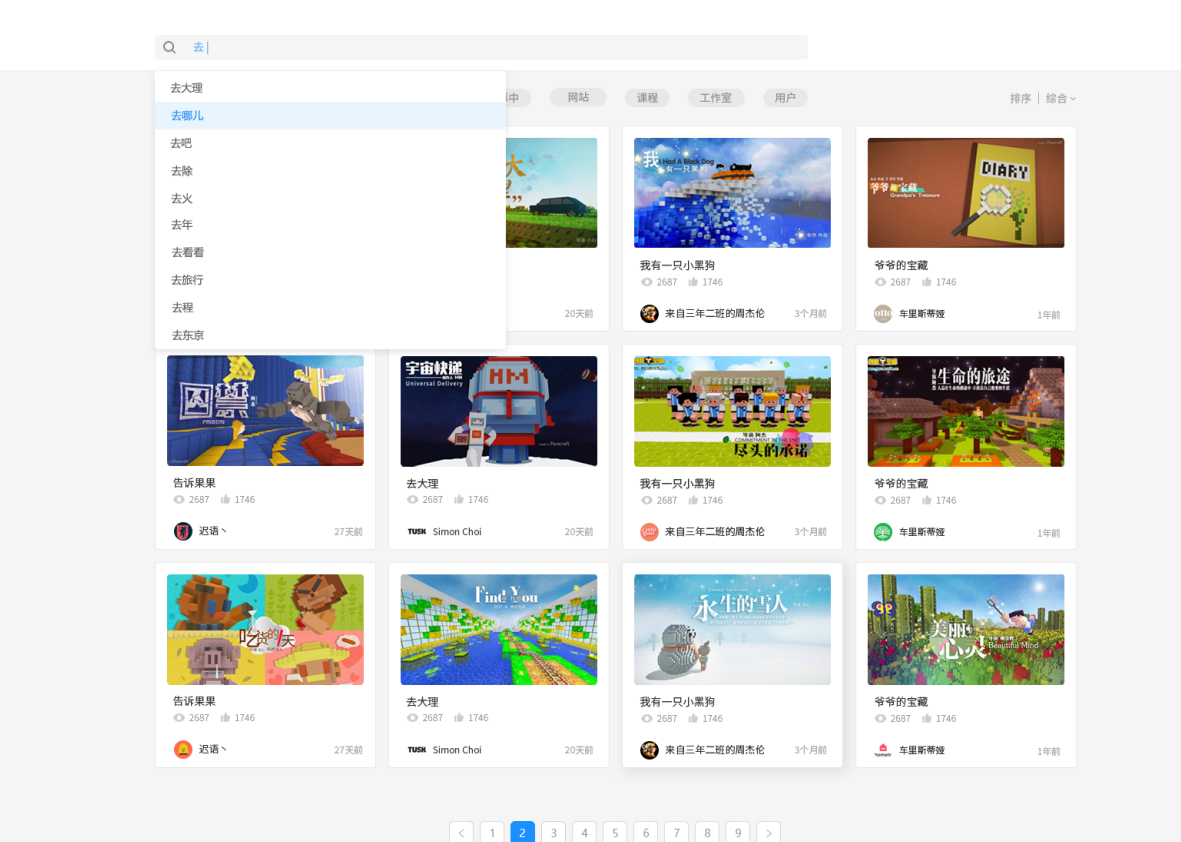Screen dimensions: 1181x842
Task: Open the otto avatar on DIARY card
Action: click(883, 313)
